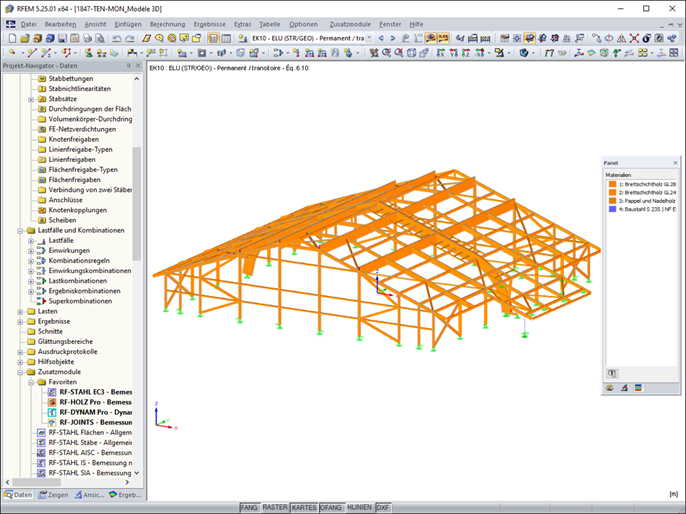Toggle OFANG object snap in status bar
This screenshot has height=514, width=686.
coord(331,507)
